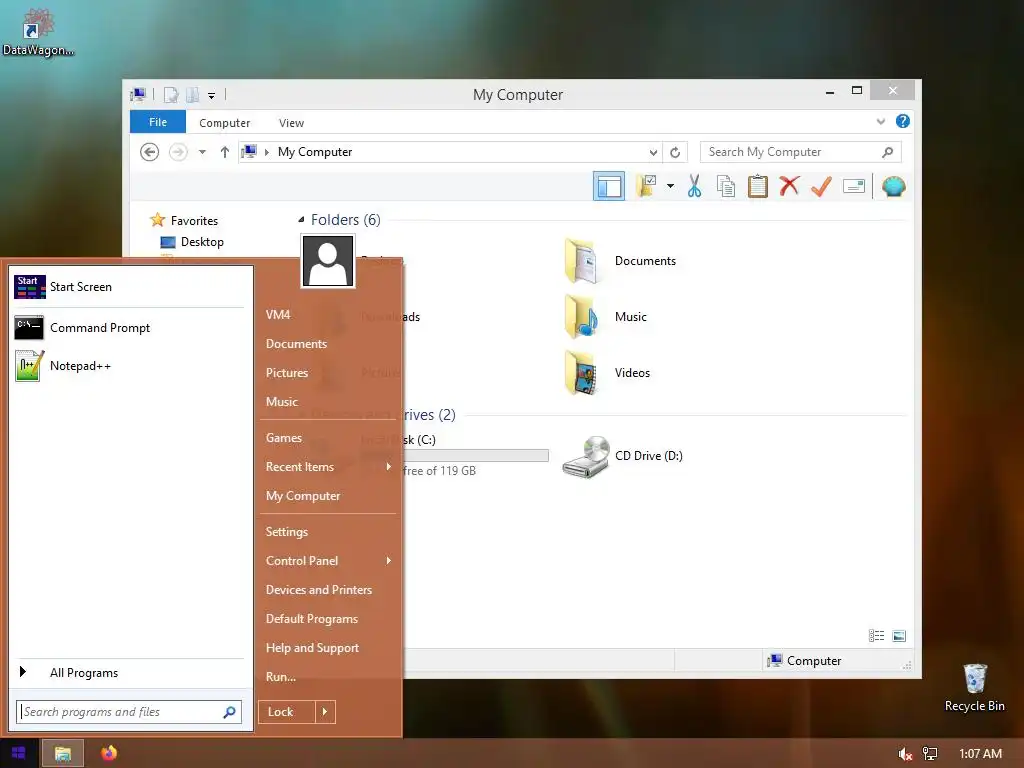Select the Videos folder
Image resolution: width=1024 pixels, height=768 pixels.
point(607,373)
